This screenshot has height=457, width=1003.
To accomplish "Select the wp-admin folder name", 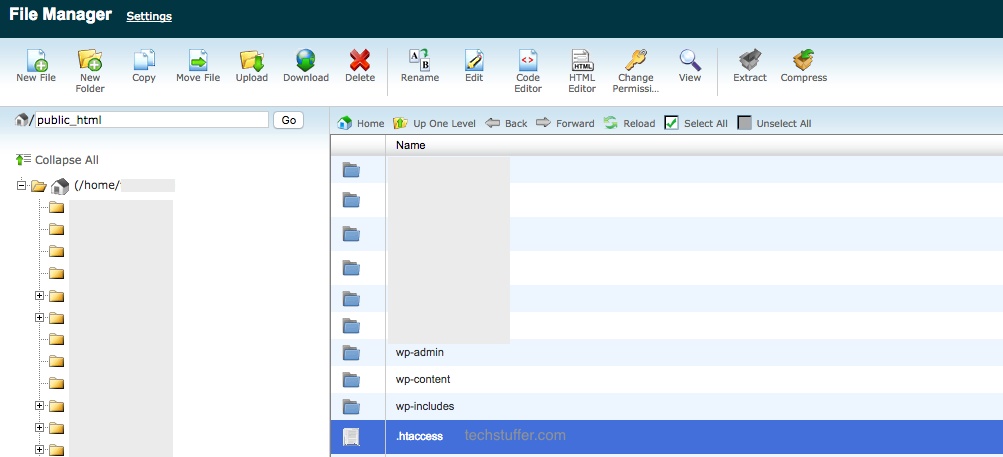I will click(x=420, y=352).
